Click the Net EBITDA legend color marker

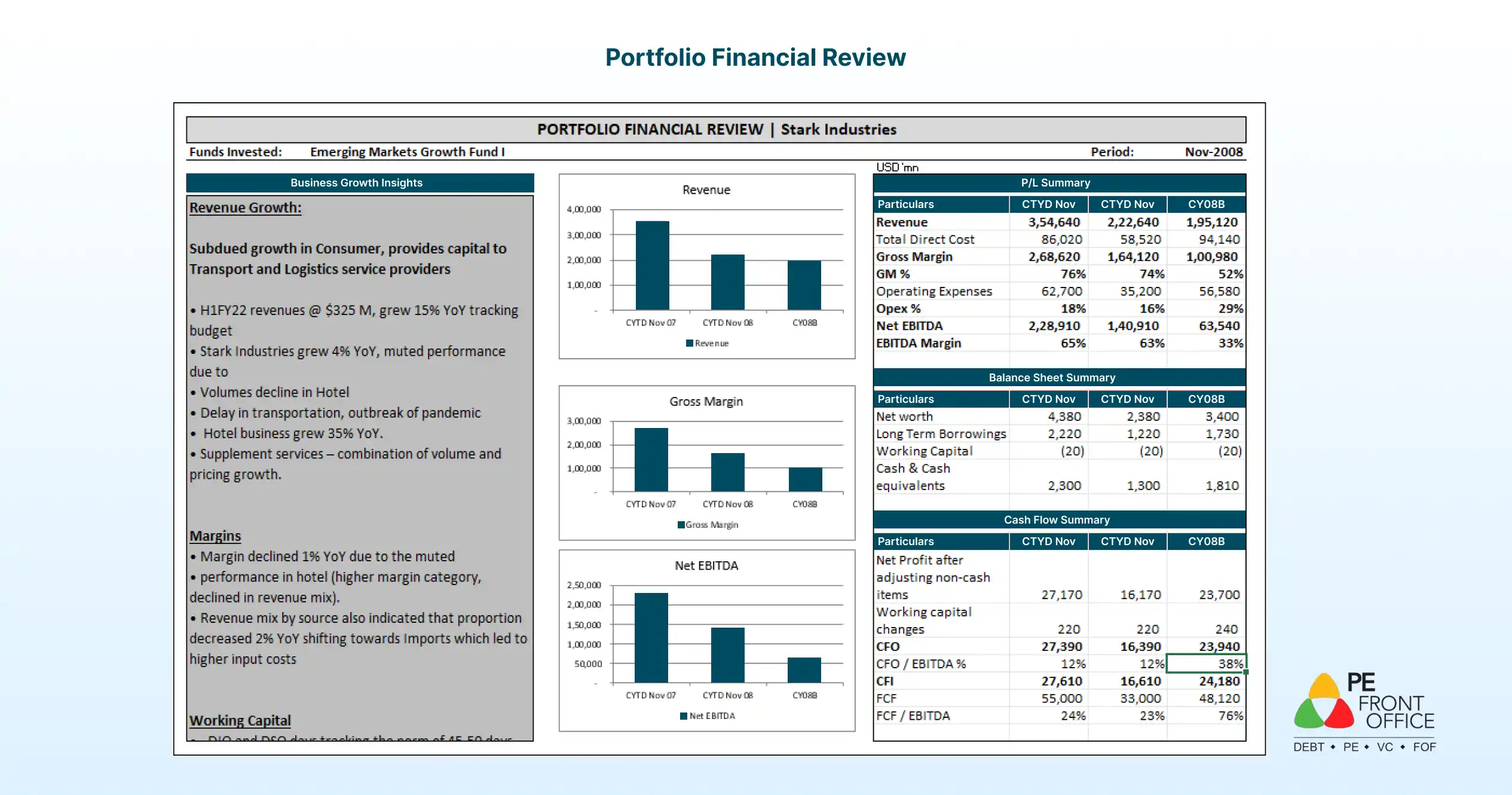[x=683, y=716]
